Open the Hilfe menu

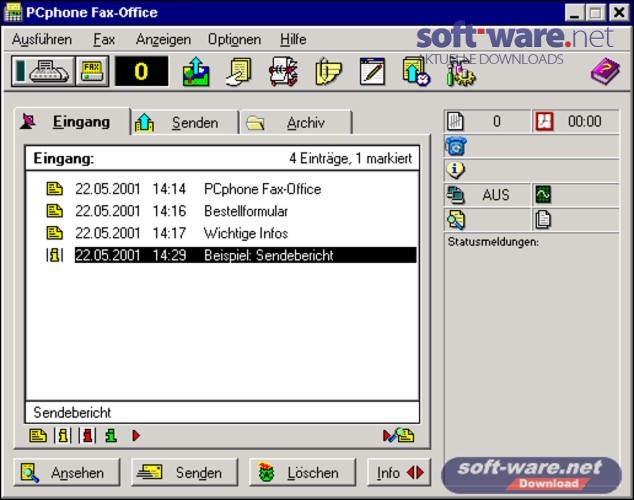293,40
